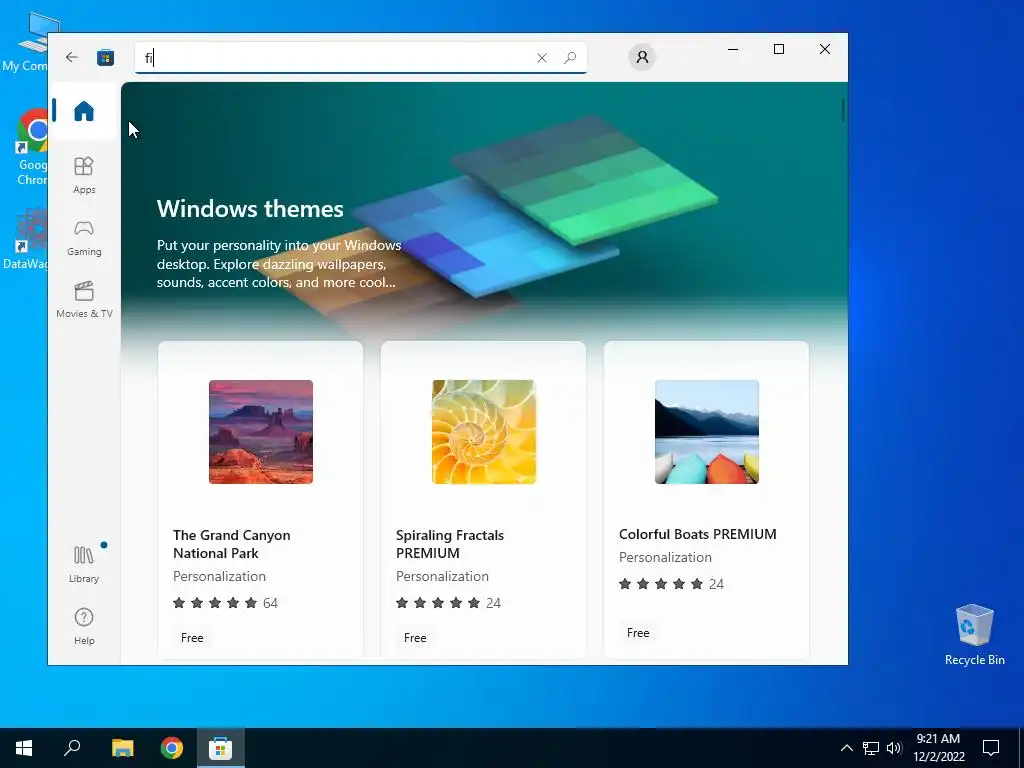Click Free button on Colorful Boats card

[x=638, y=632]
